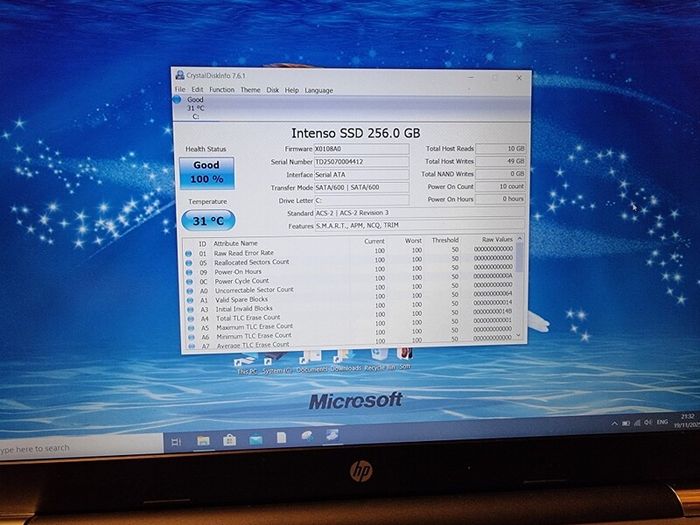Click the Attribute Name column header
Viewport: 700px width, 525px height.
coord(236,243)
